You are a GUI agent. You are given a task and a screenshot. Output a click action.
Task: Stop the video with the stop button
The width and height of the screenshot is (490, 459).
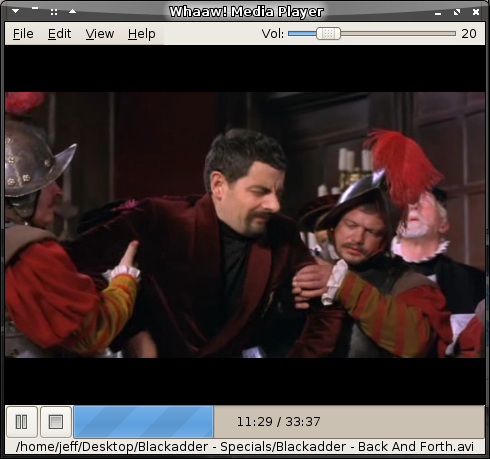click(56, 422)
